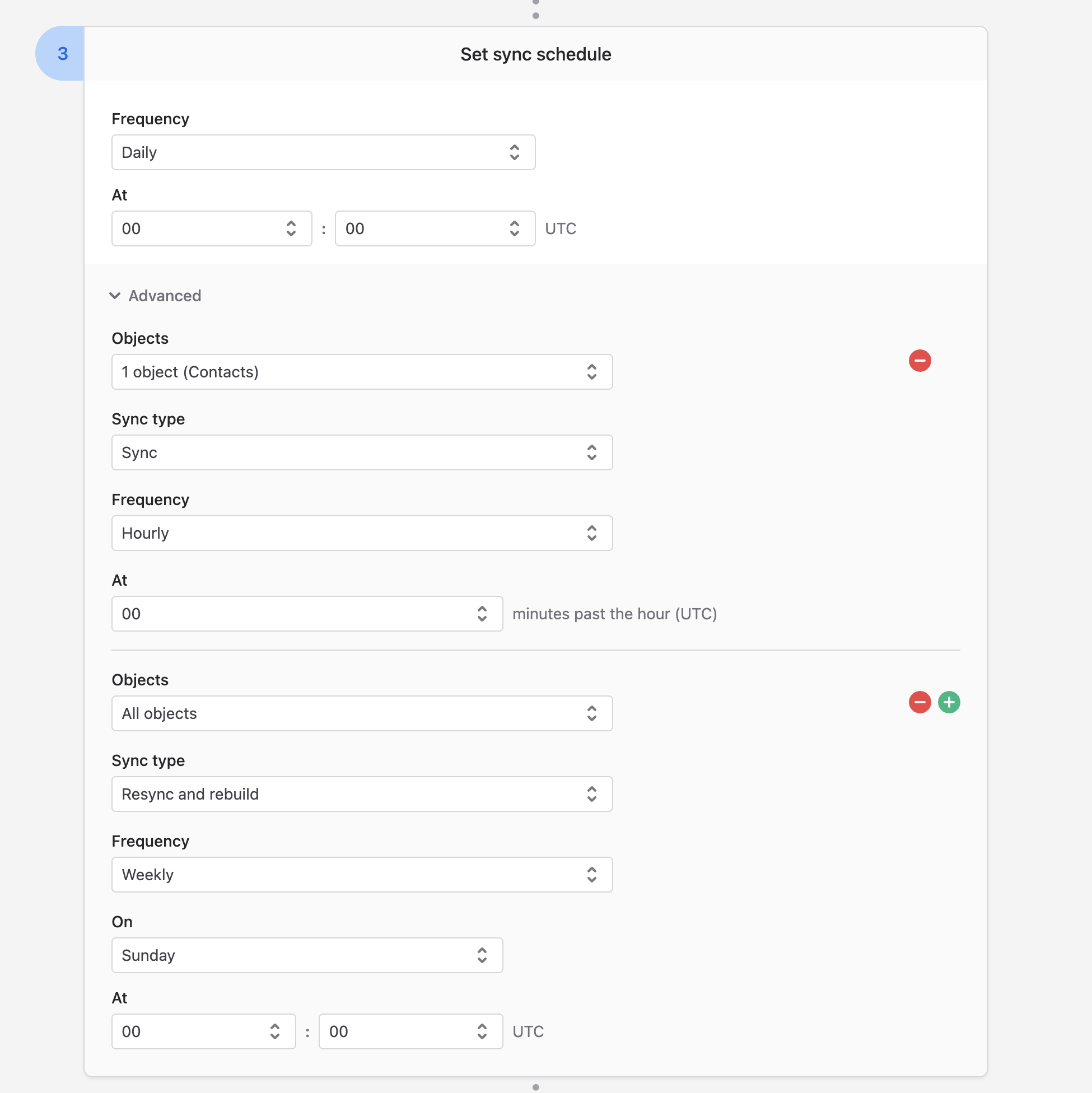Screen dimensions: 1092x1093
Task: Open the weekly schedule hour selector
Action: [x=203, y=1031]
